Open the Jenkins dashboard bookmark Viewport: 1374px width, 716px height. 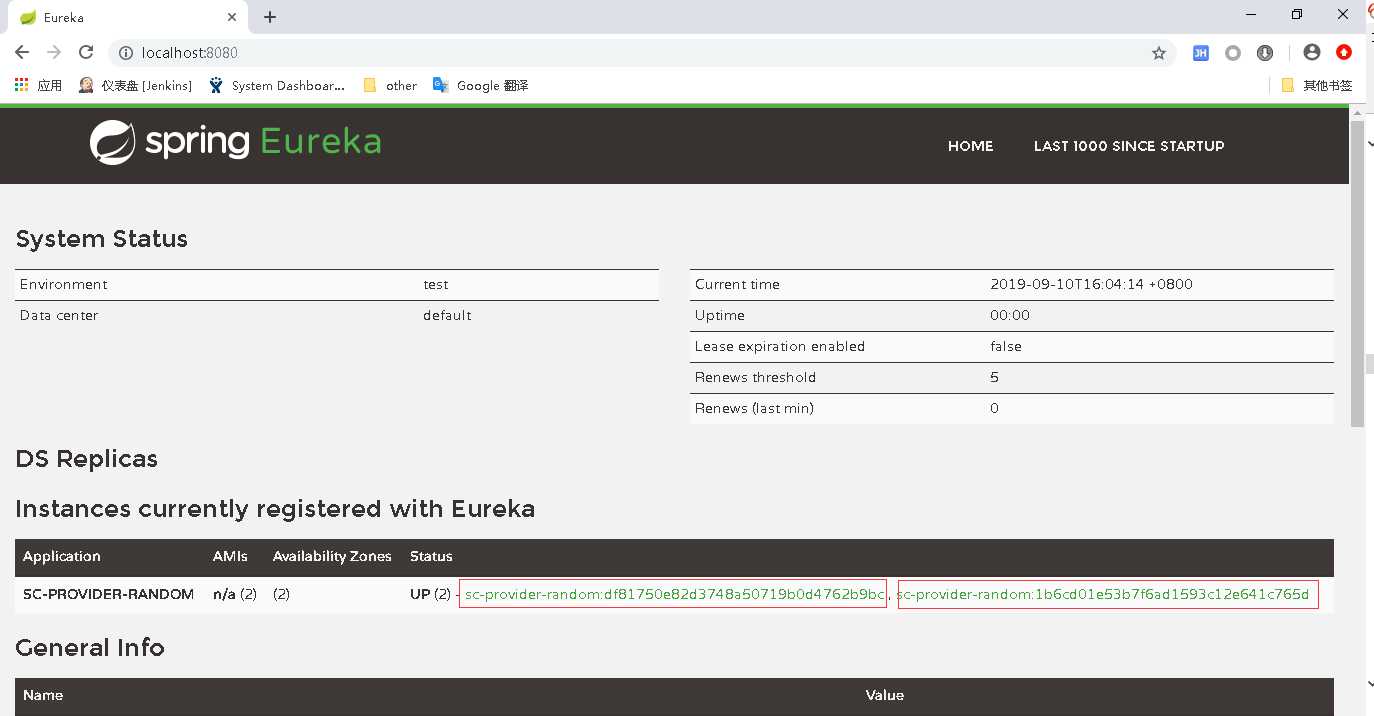click(x=136, y=86)
